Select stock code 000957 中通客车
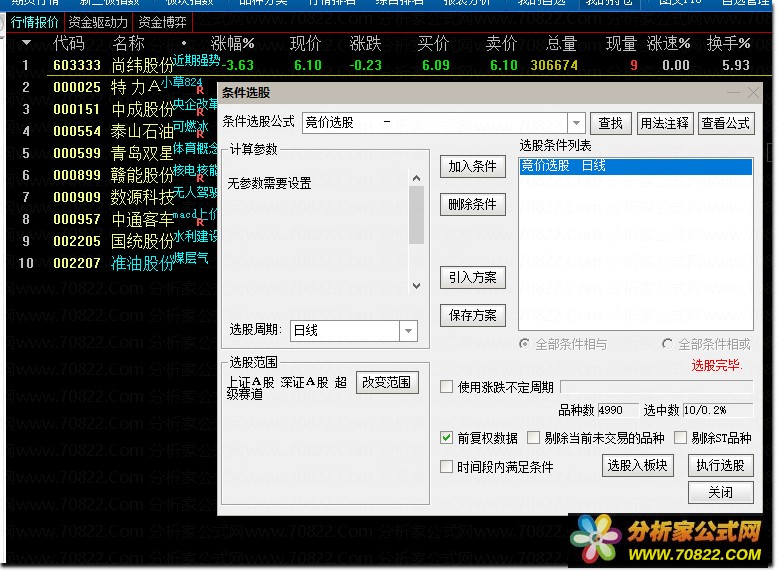 [x=77, y=219]
